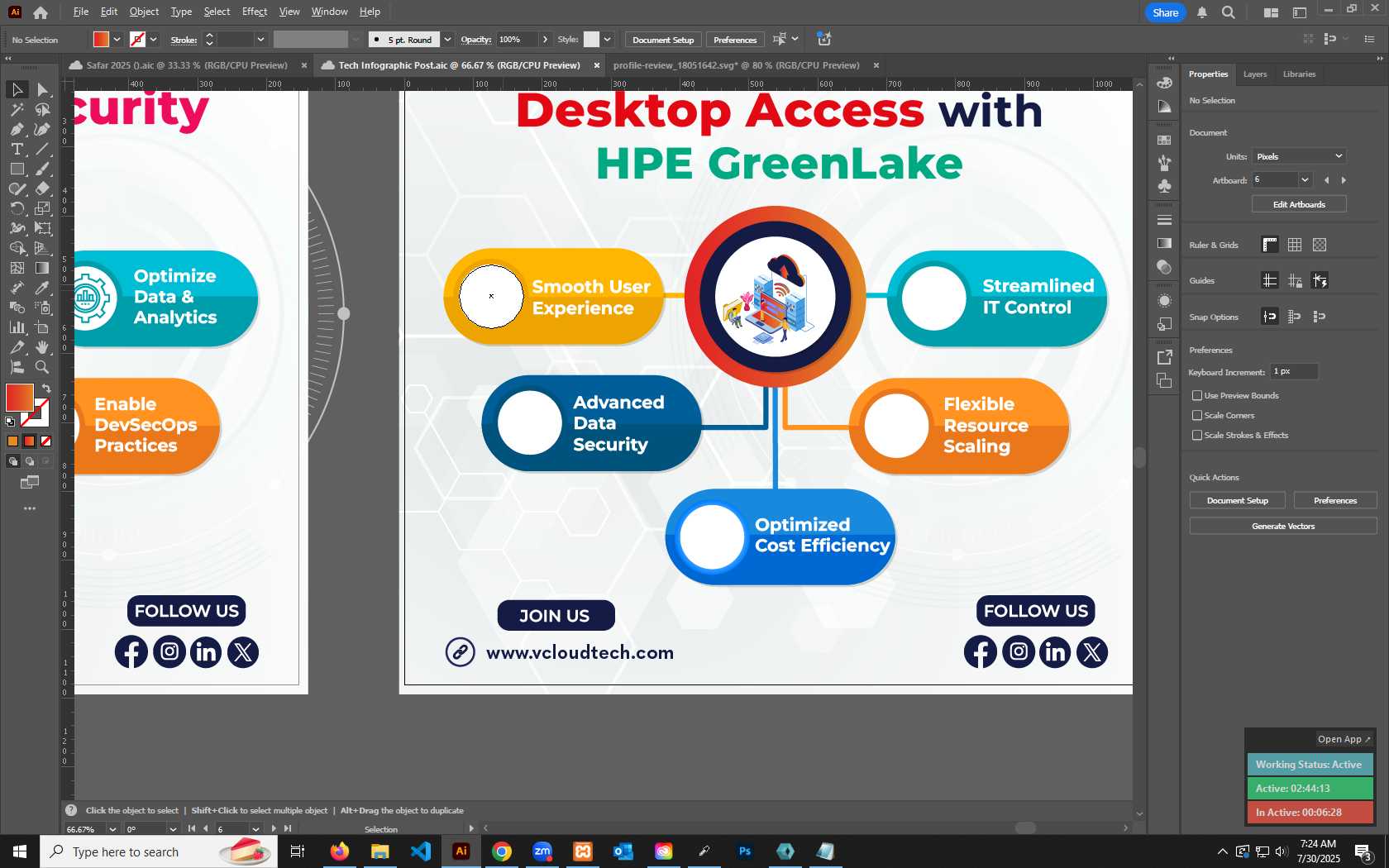The width and height of the screenshot is (1389, 868).
Task: Select the Rotate tool
Action: [17, 208]
